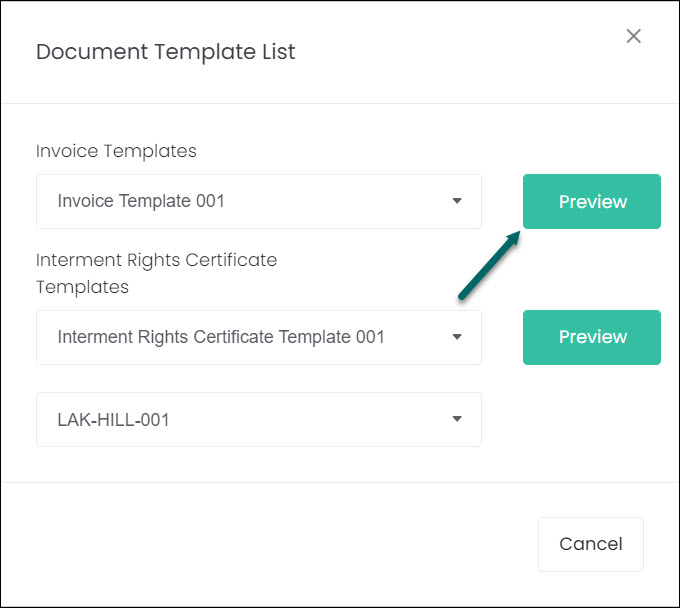680x608 pixels.
Task: Dismiss the dialog with the X icon
Action: (633, 36)
